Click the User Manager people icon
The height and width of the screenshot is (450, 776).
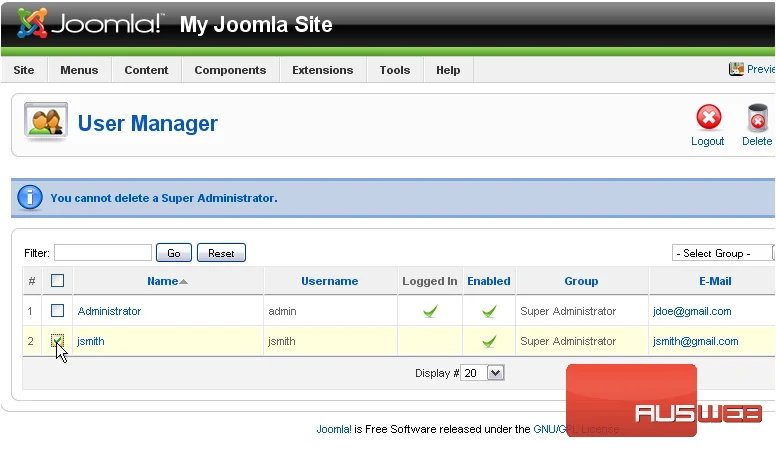coord(46,121)
